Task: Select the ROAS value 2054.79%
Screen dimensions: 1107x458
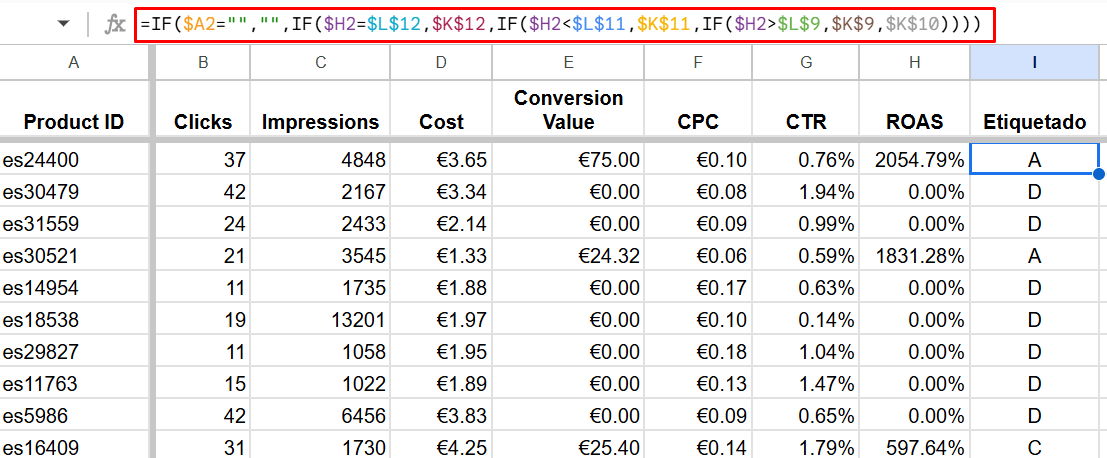Action: [914, 159]
